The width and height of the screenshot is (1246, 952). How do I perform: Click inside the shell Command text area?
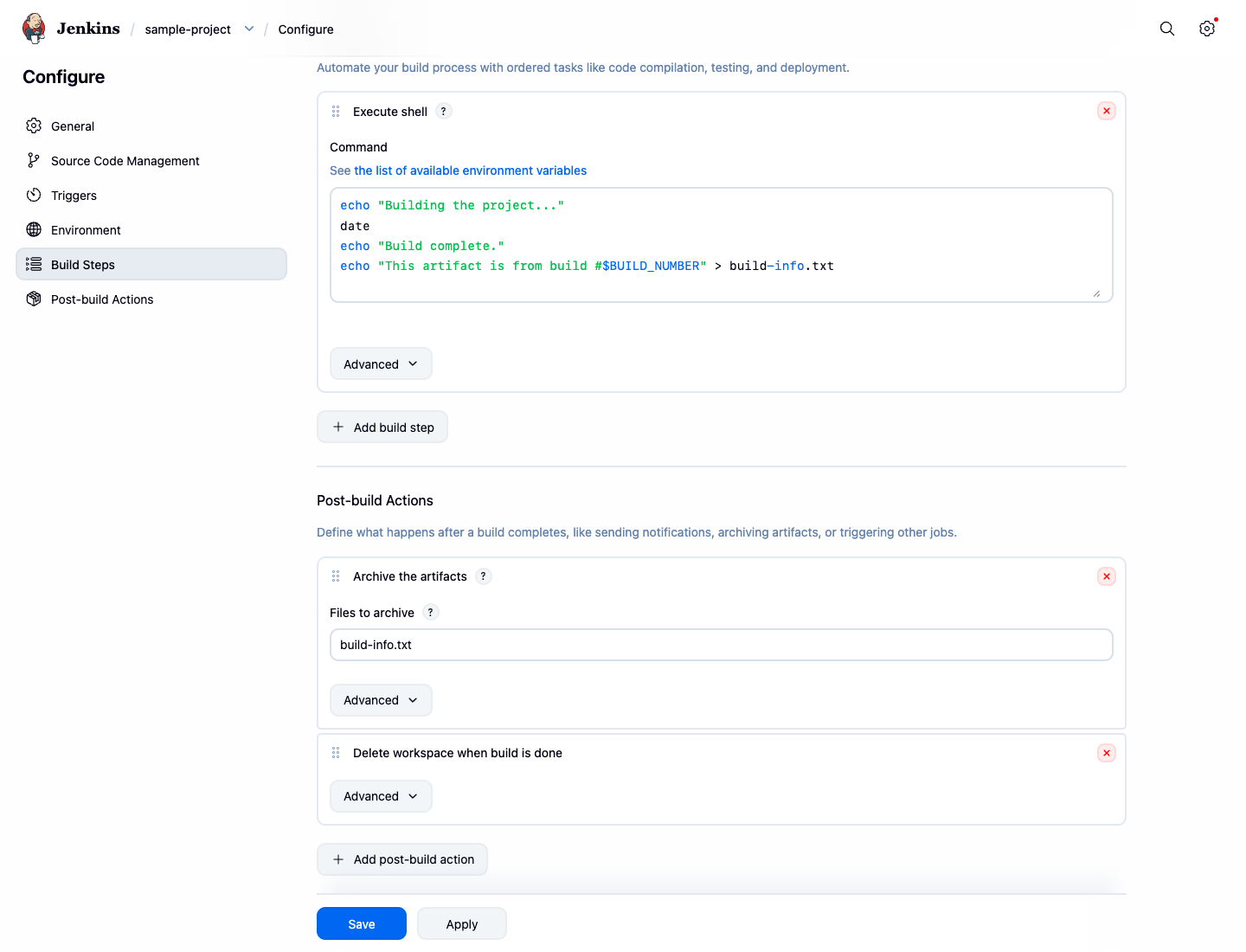(x=722, y=245)
